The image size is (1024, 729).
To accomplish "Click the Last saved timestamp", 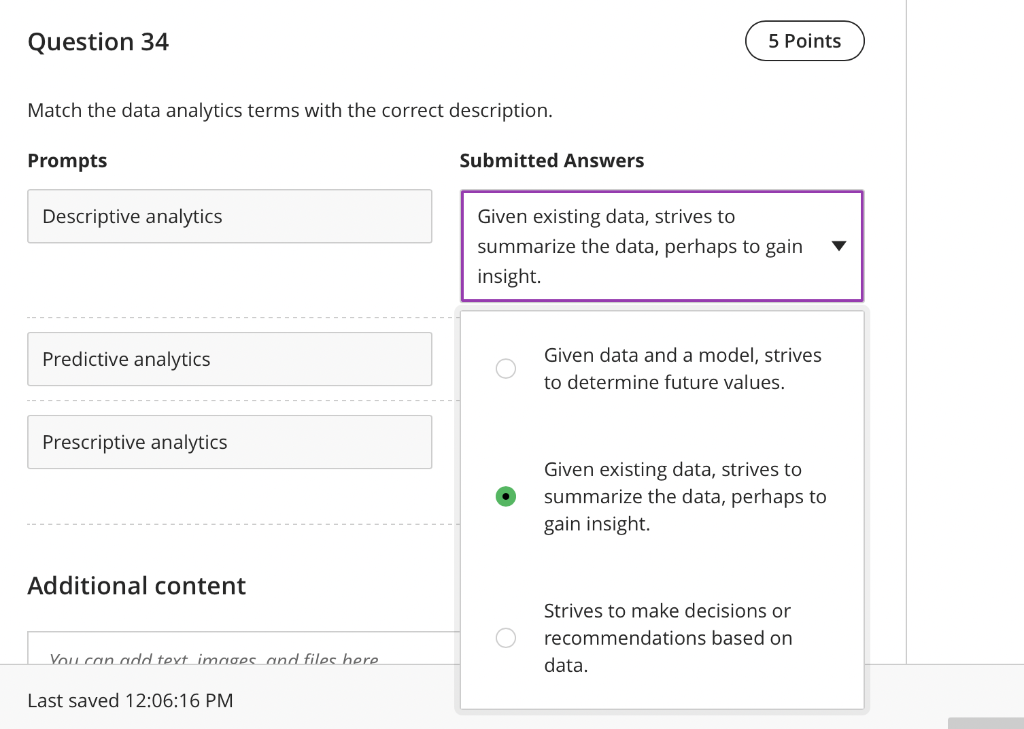I will [x=130, y=701].
